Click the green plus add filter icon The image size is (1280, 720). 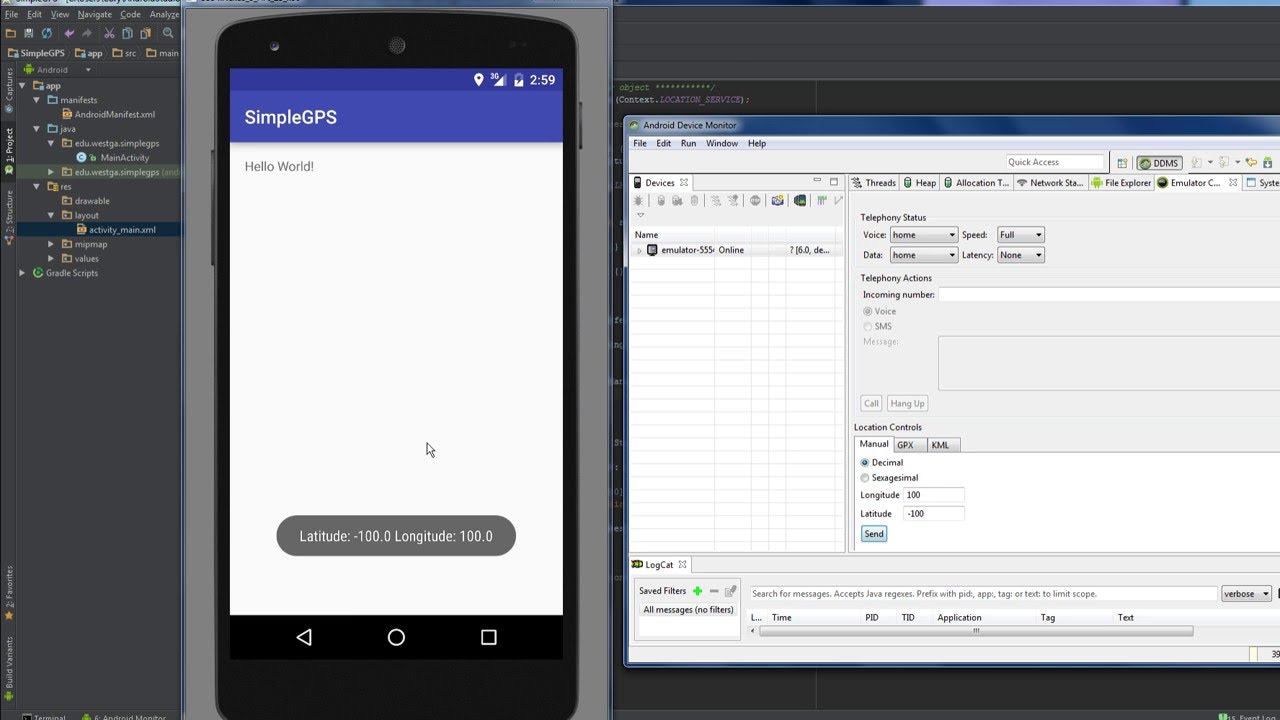point(697,591)
